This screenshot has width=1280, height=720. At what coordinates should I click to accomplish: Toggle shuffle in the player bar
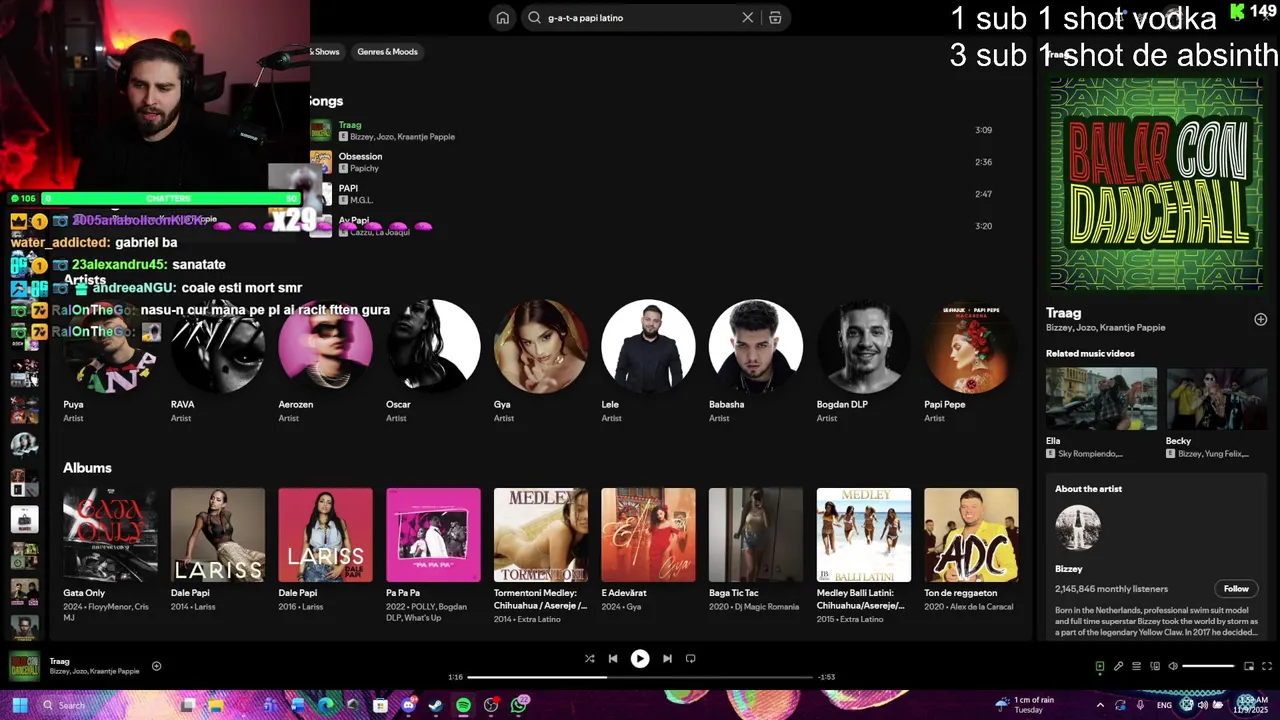(589, 658)
